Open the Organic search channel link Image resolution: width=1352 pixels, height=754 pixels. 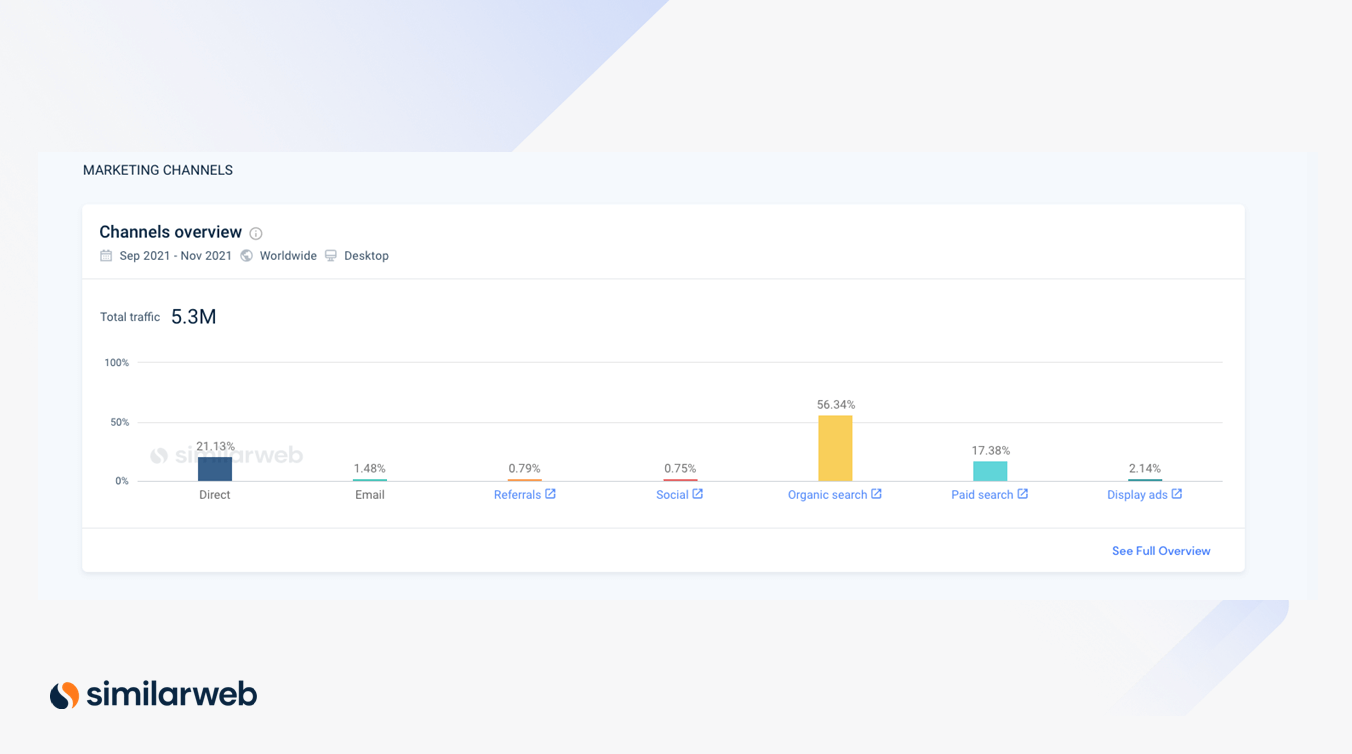[827, 494]
